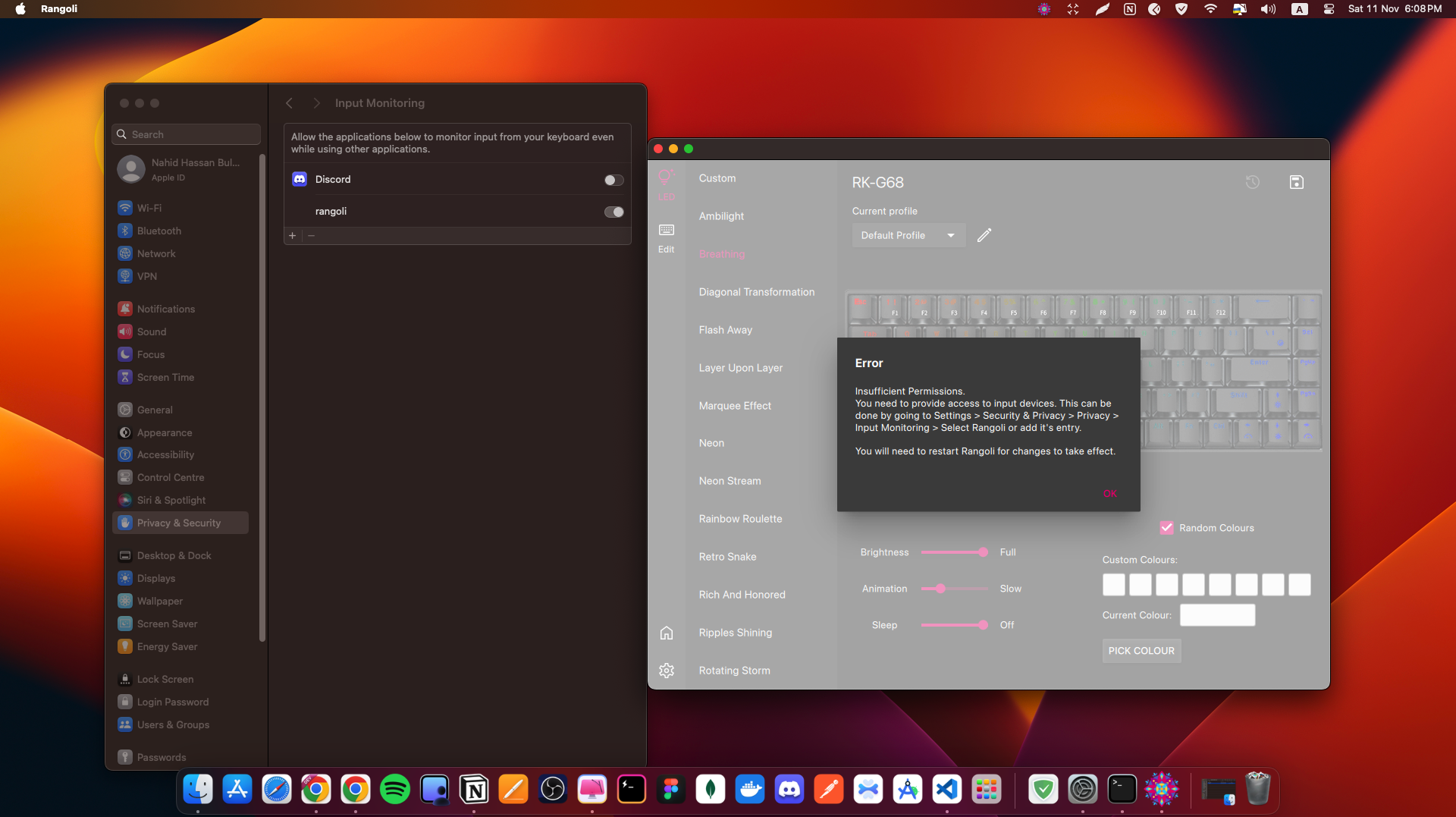1456x817 pixels.
Task: Click the Current Colour swatch
Action: pos(1217,615)
